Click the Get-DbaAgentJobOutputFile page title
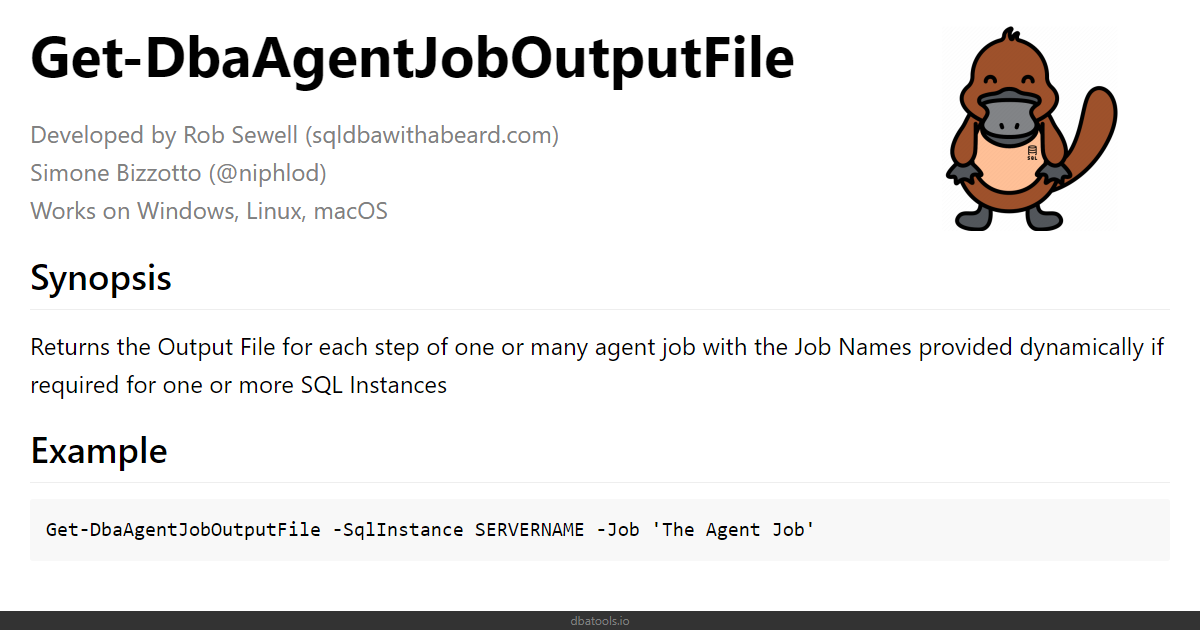Viewport: 1200px width, 630px height. click(412, 59)
